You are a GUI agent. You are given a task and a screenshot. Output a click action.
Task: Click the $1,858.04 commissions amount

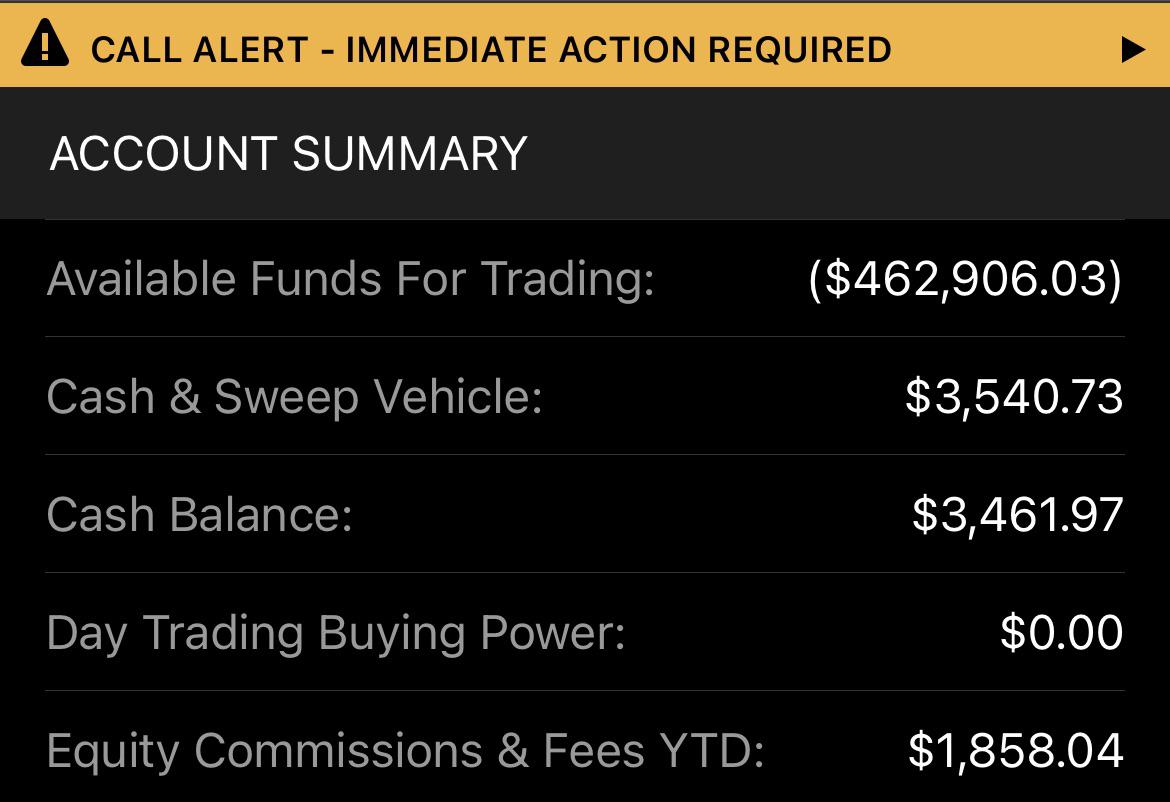point(1015,751)
